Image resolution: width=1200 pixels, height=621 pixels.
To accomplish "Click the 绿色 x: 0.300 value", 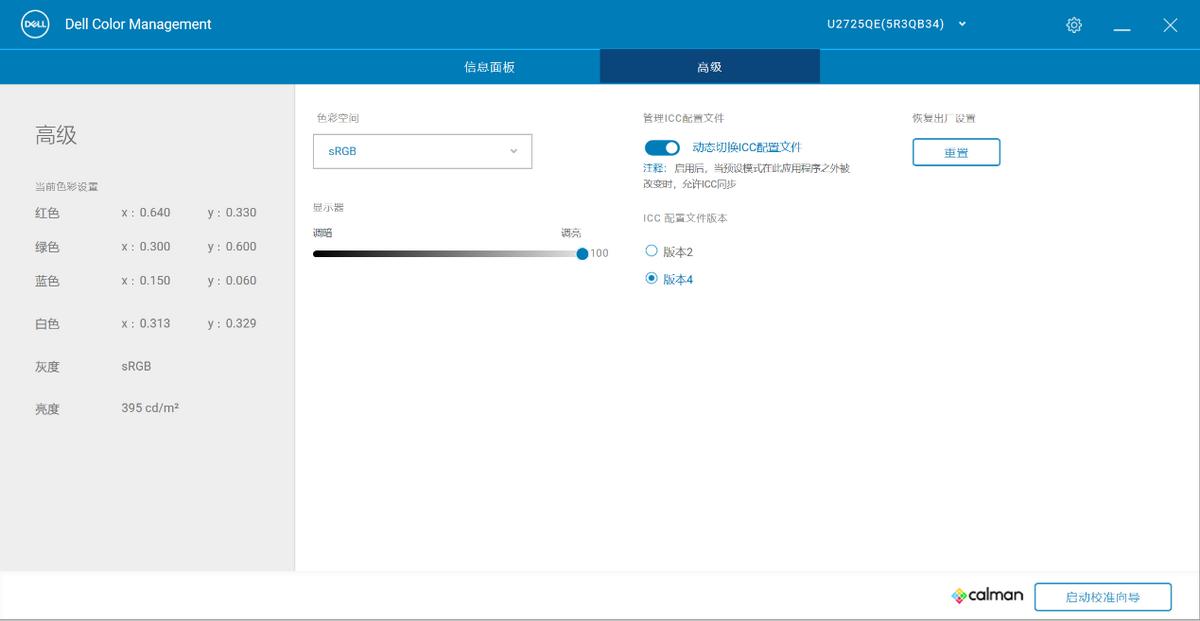I will tap(146, 246).
